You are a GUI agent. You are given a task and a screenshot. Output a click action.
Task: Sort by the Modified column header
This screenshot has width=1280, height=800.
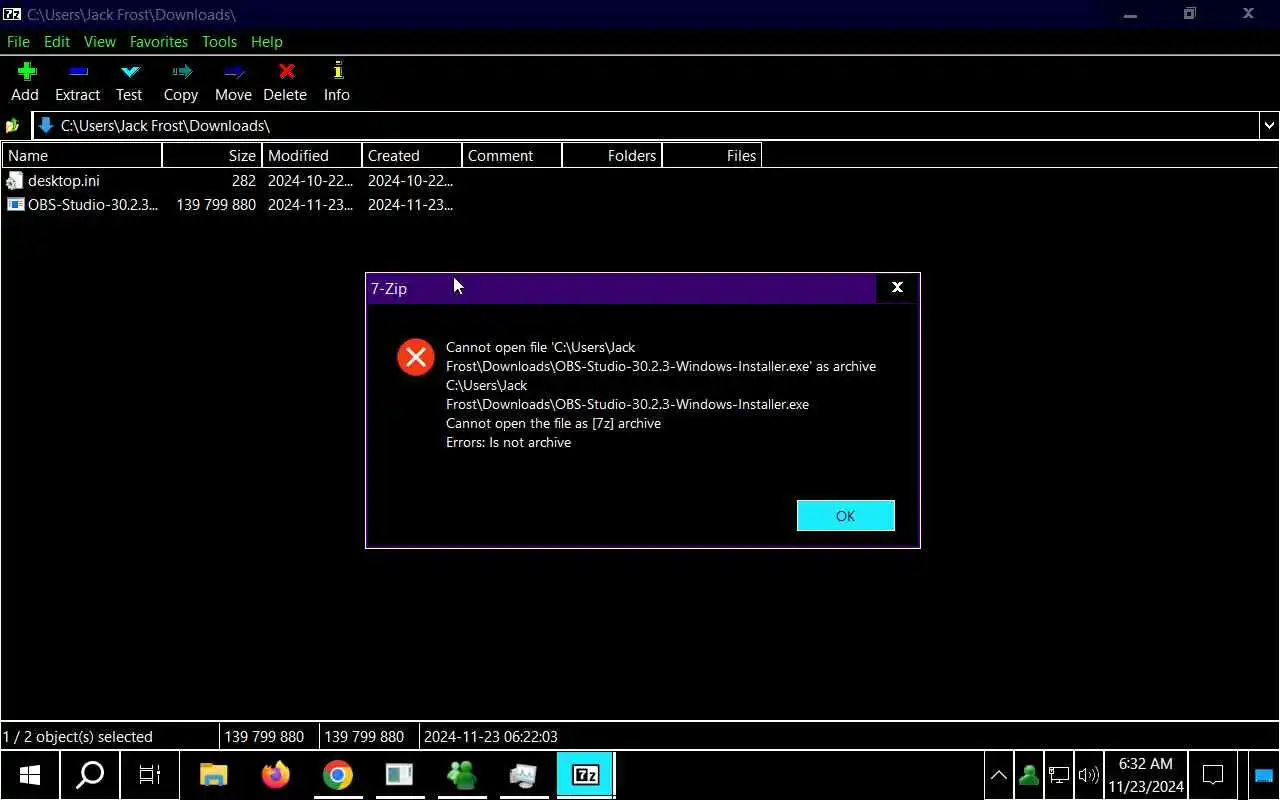tap(312, 155)
